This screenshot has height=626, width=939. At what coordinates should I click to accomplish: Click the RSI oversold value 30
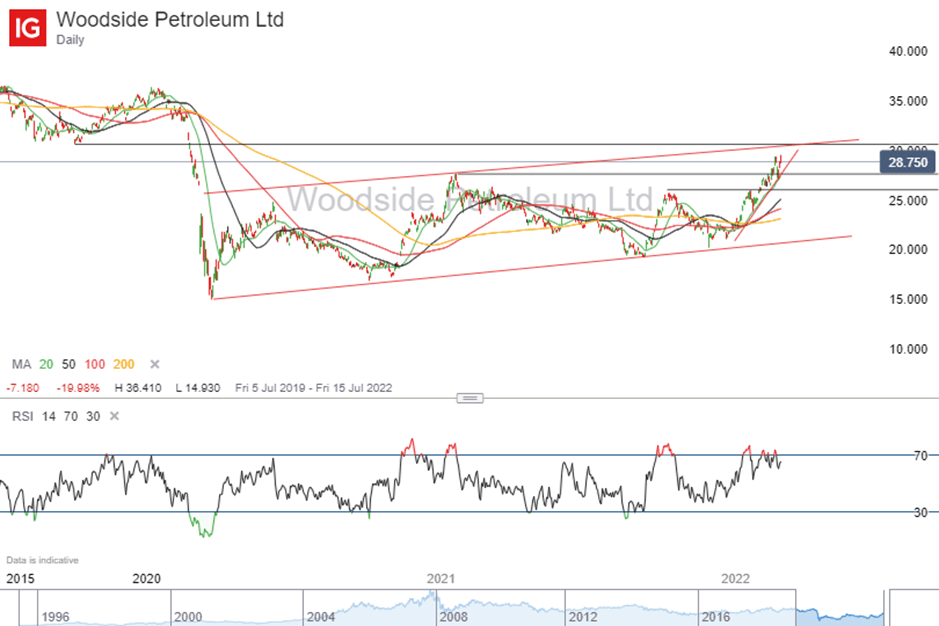pyautogui.click(x=93, y=416)
